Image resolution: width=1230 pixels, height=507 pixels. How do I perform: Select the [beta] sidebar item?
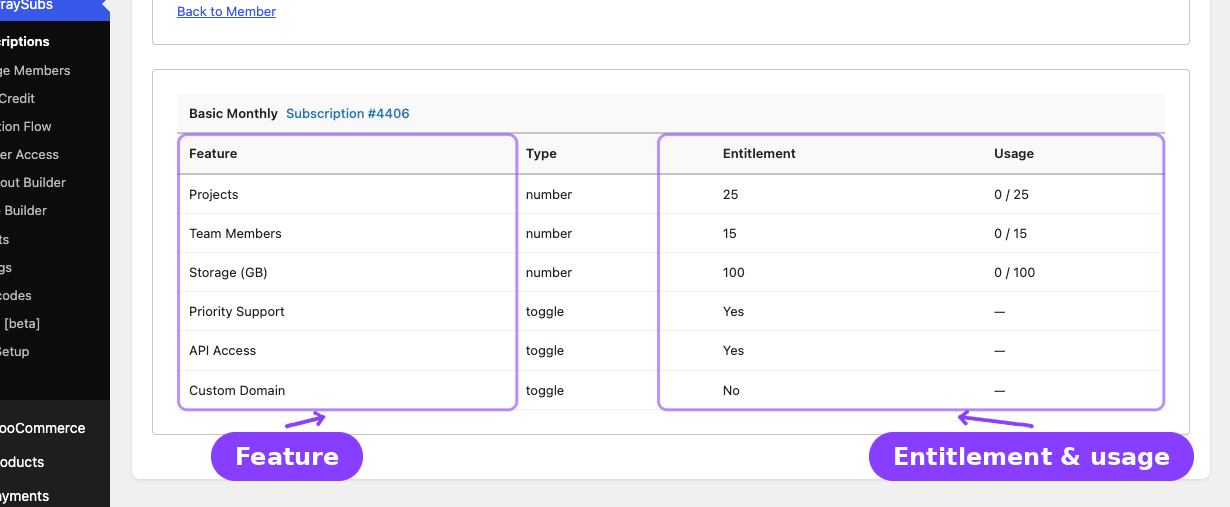tap(21, 323)
